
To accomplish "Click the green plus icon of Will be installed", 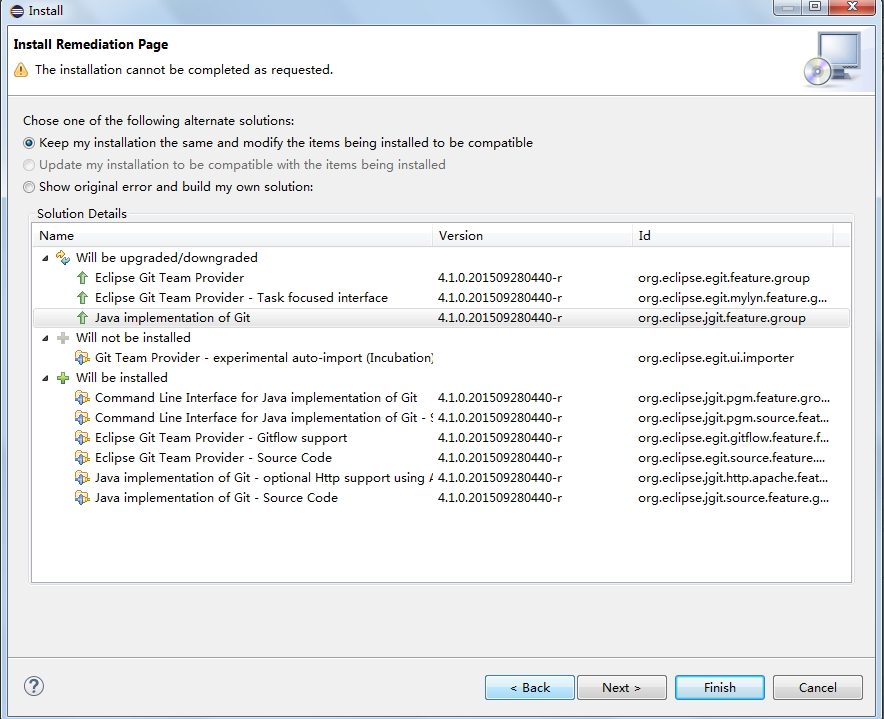I will 63,378.
